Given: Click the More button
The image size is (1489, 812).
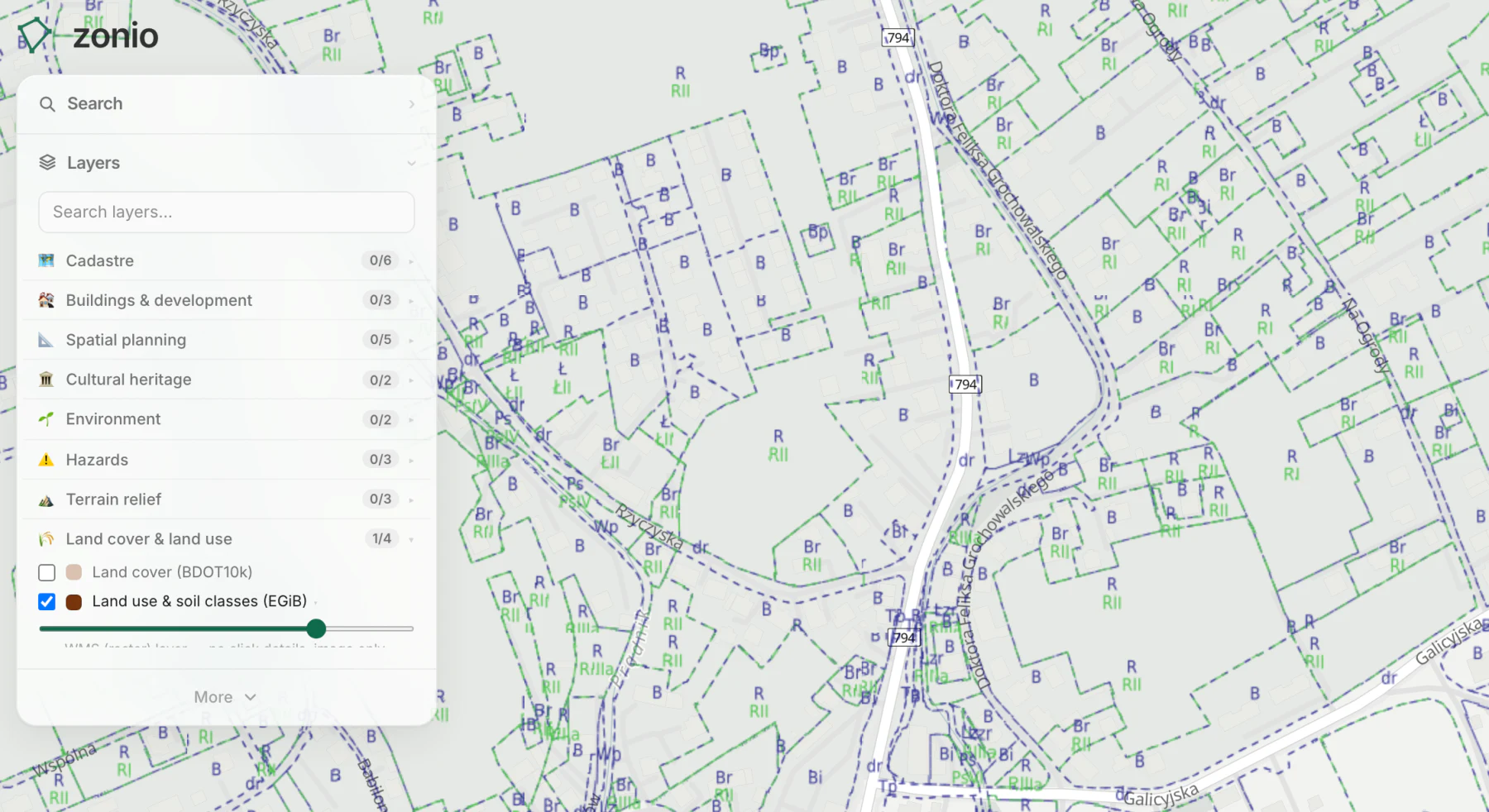Looking at the screenshot, I should [225, 697].
